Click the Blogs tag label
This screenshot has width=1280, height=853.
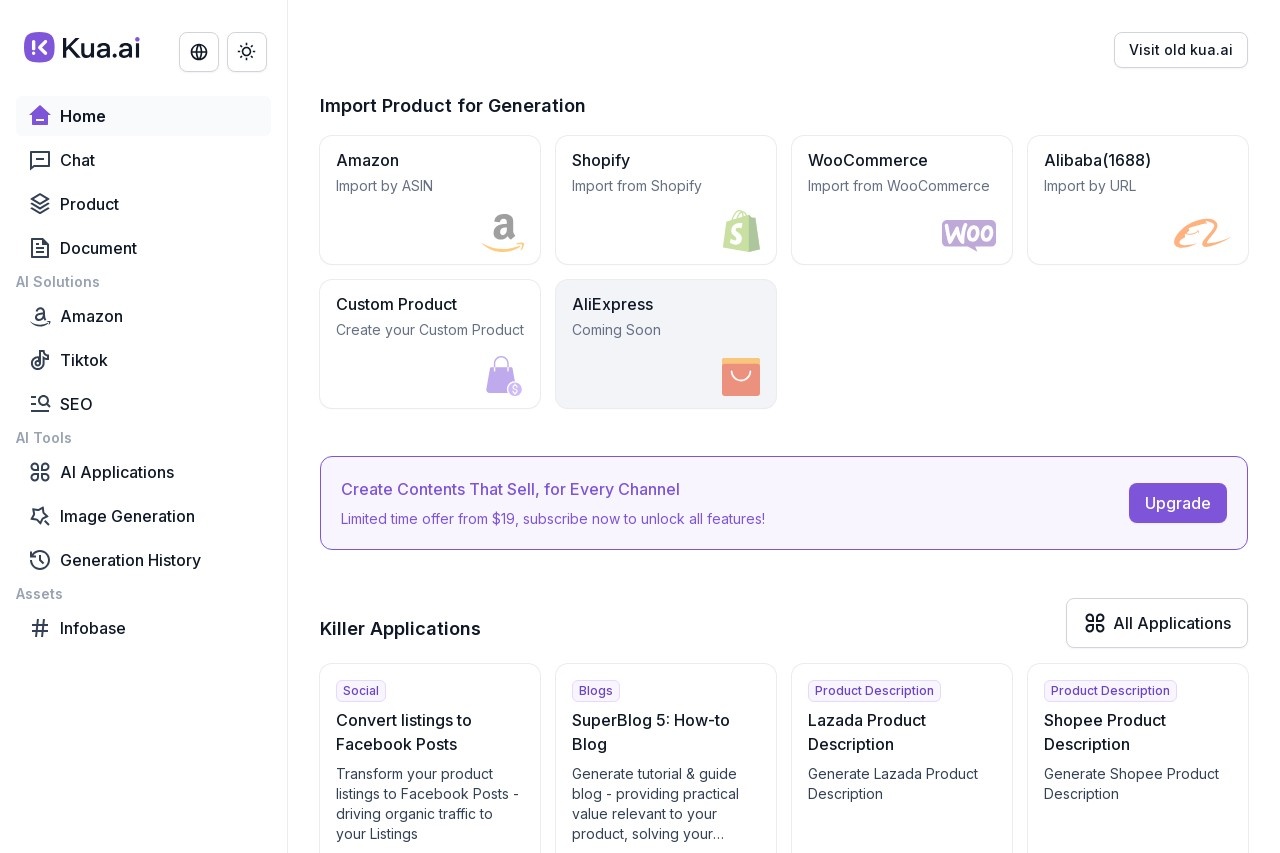click(x=596, y=691)
